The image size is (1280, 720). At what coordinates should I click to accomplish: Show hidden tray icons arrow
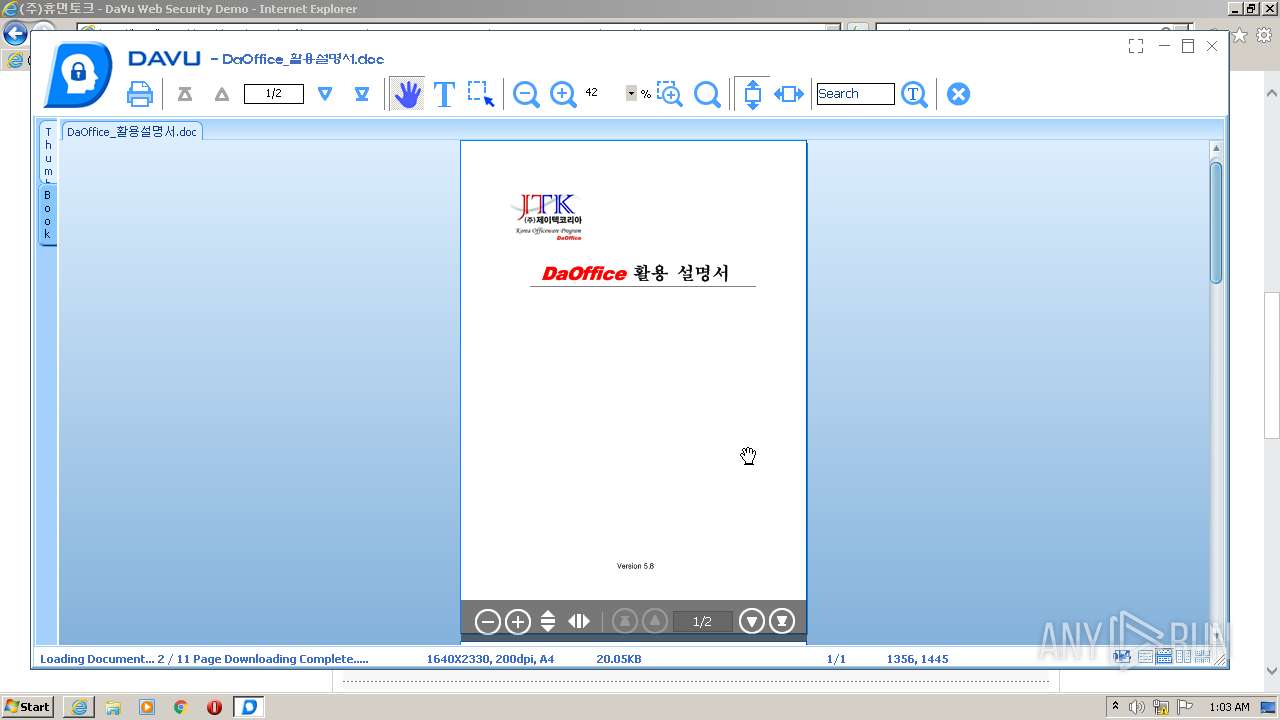(x=1116, y=707)
